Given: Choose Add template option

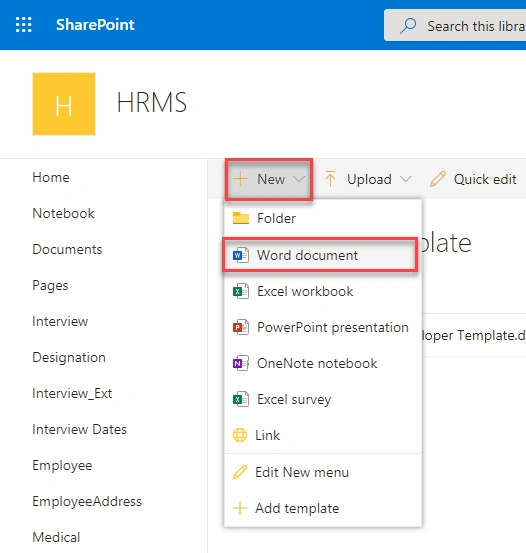Looking at the screenshot, I should pyautogui.click(x=323, y=508).
